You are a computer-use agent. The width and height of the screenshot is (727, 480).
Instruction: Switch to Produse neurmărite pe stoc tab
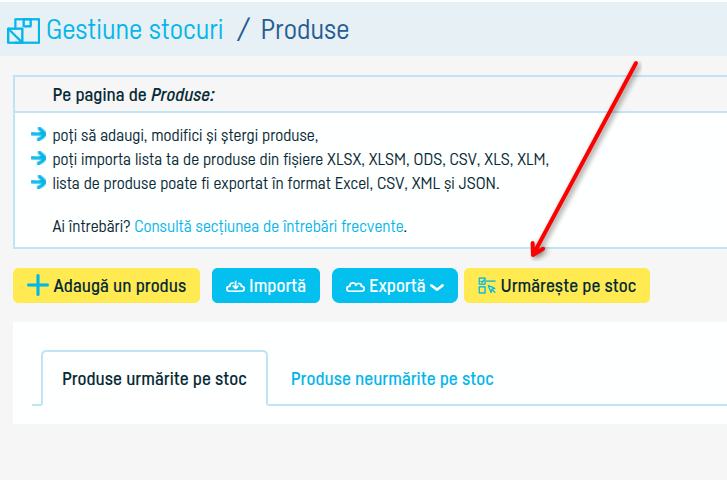(392, 379)
